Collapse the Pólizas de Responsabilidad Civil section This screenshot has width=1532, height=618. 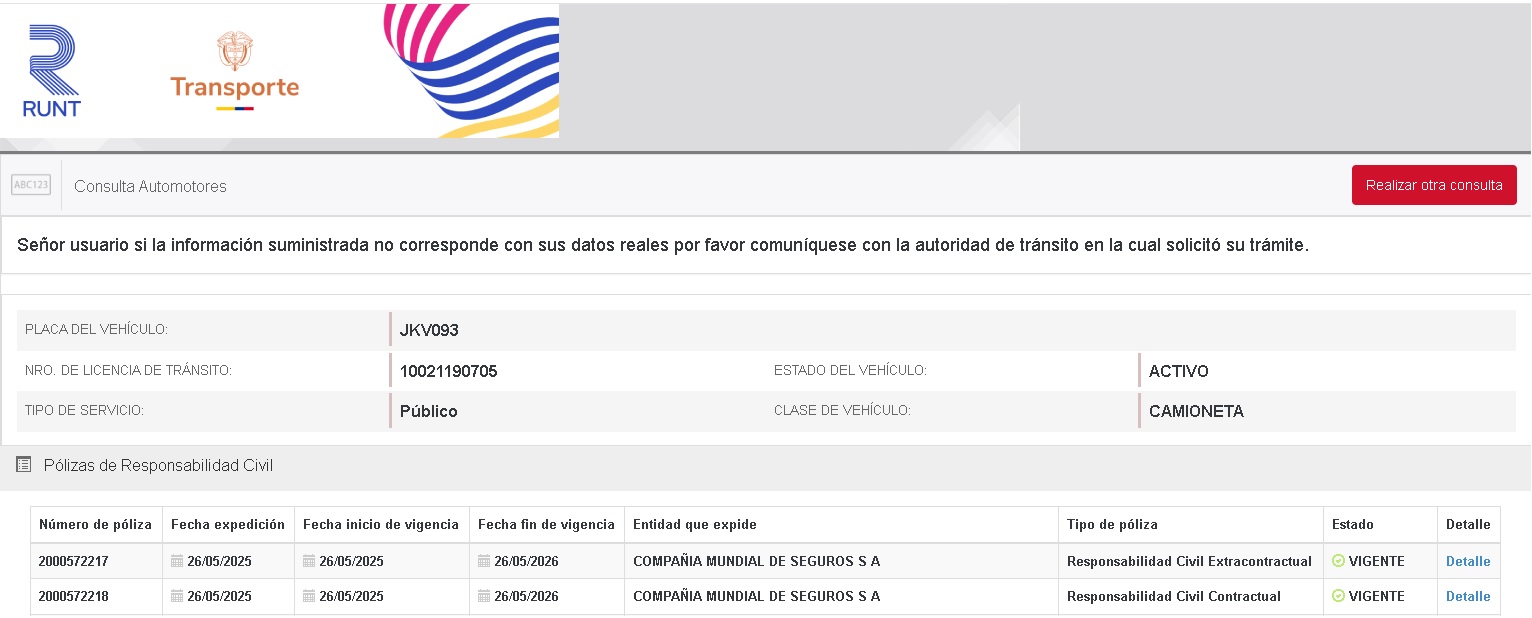coord(158,465)
